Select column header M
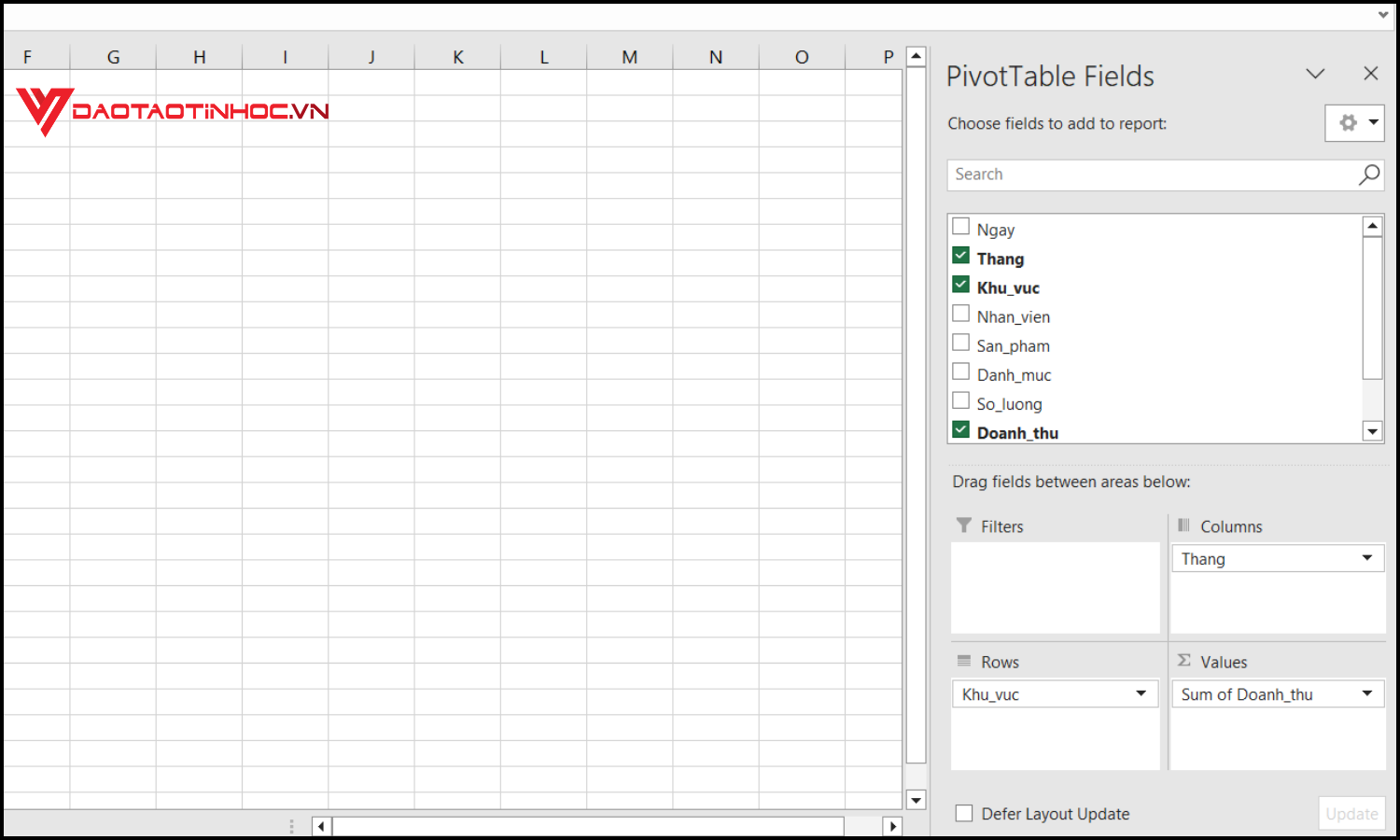Screen dimensions: 1400x840 click(629, 56)
